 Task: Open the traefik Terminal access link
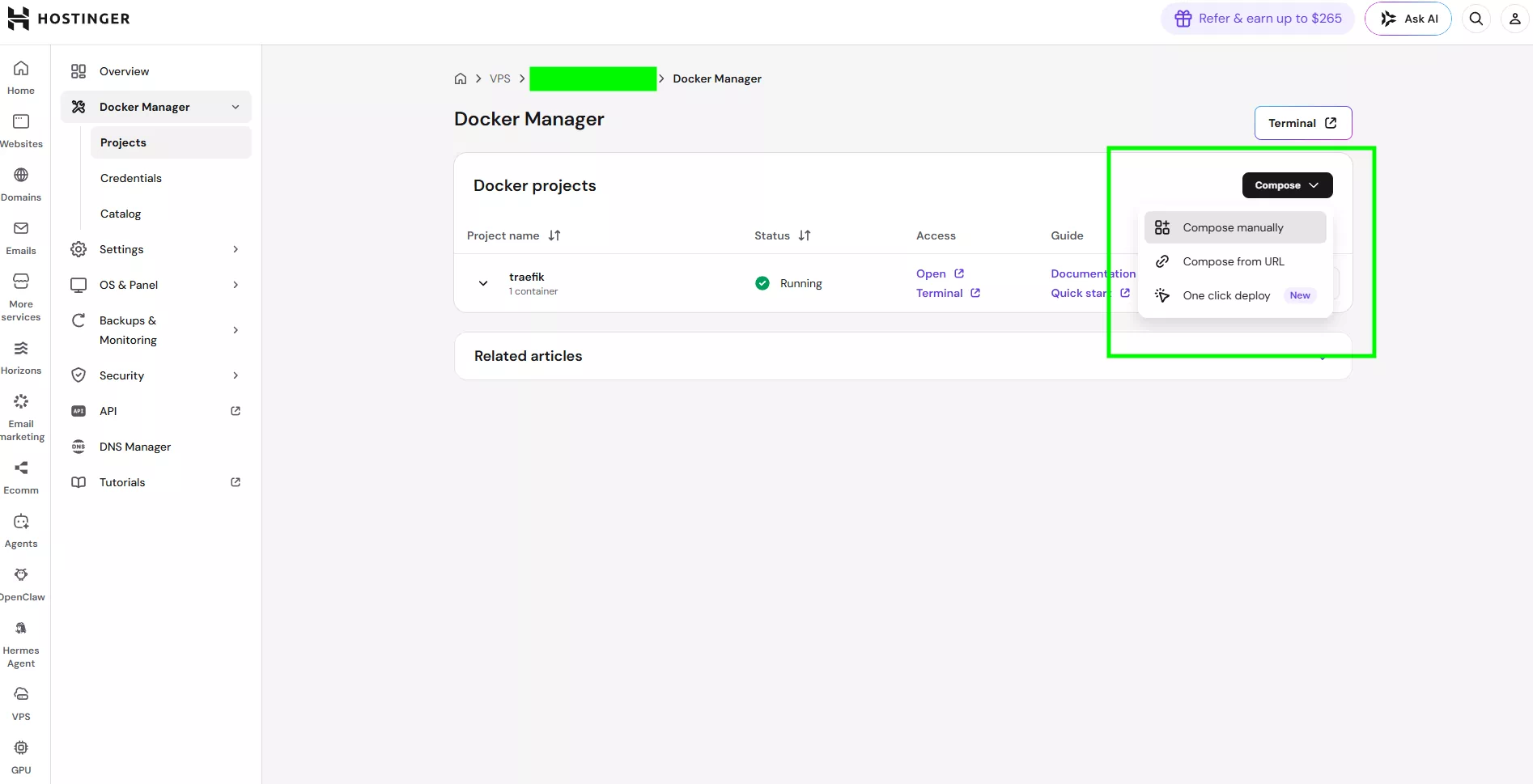[948, 293]
